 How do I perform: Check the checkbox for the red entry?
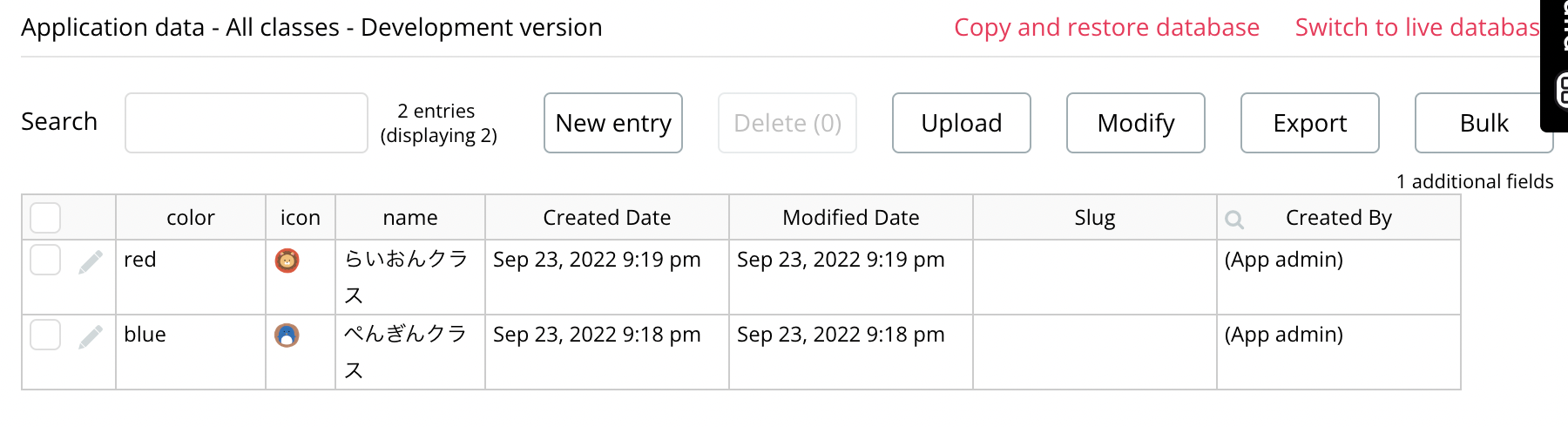point(45,260)
